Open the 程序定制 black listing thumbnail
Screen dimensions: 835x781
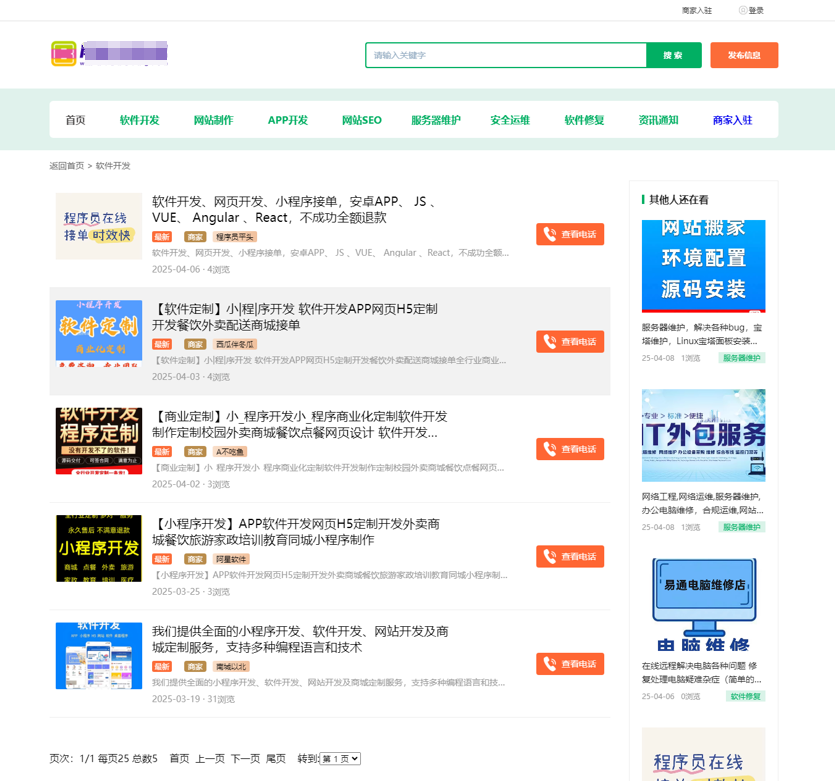click(x=99, y=441)
